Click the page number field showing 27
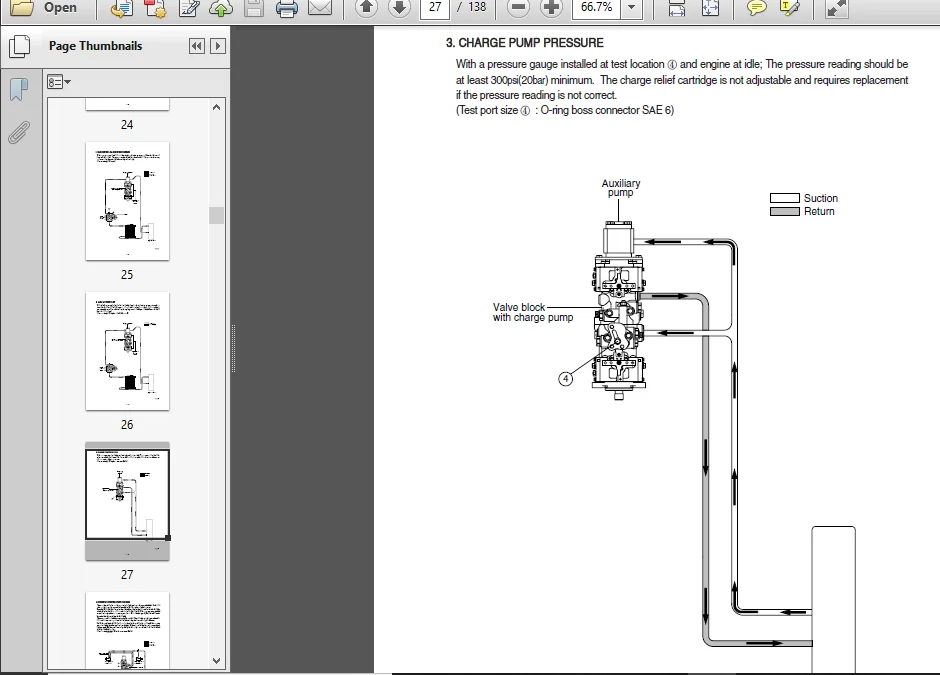This screenshot has height=675, width=940. [435, 8]
